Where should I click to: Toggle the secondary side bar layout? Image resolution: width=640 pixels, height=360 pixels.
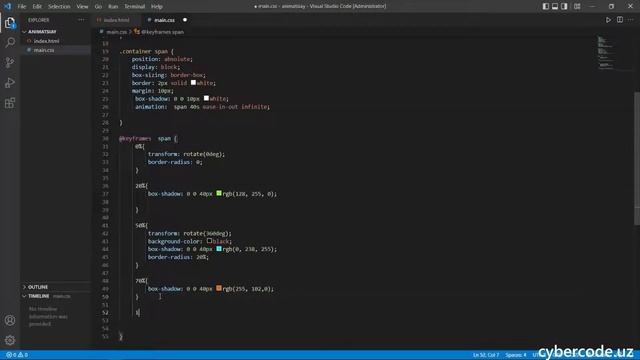tap(564, 6)
